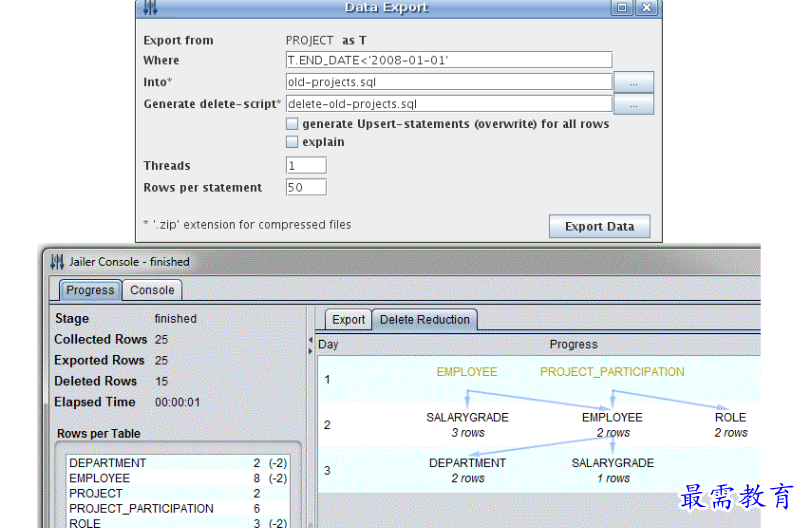Click yellow EMPLOYEE node on Day 1
The image size is (802, 528).
(466, 372)
